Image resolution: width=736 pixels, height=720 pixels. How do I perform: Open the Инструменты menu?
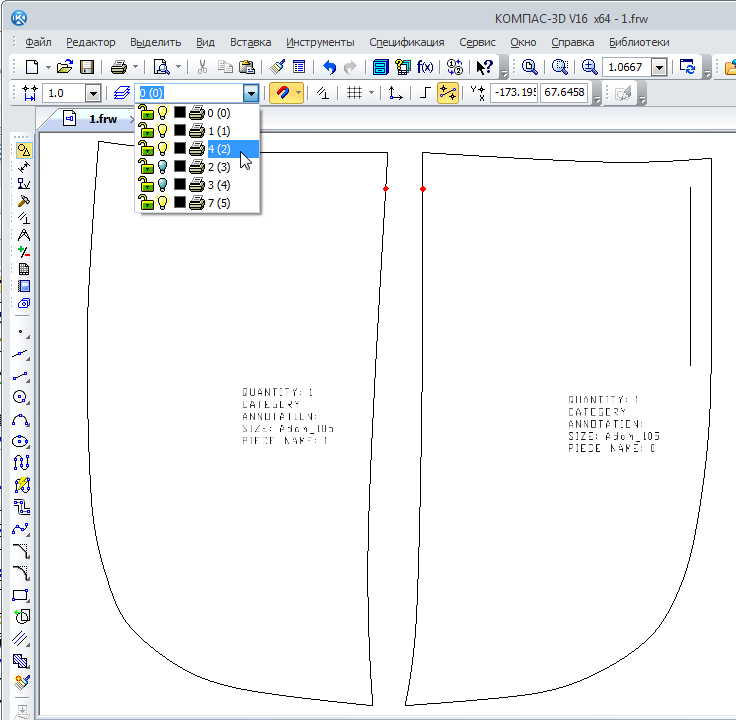[320, 42]
